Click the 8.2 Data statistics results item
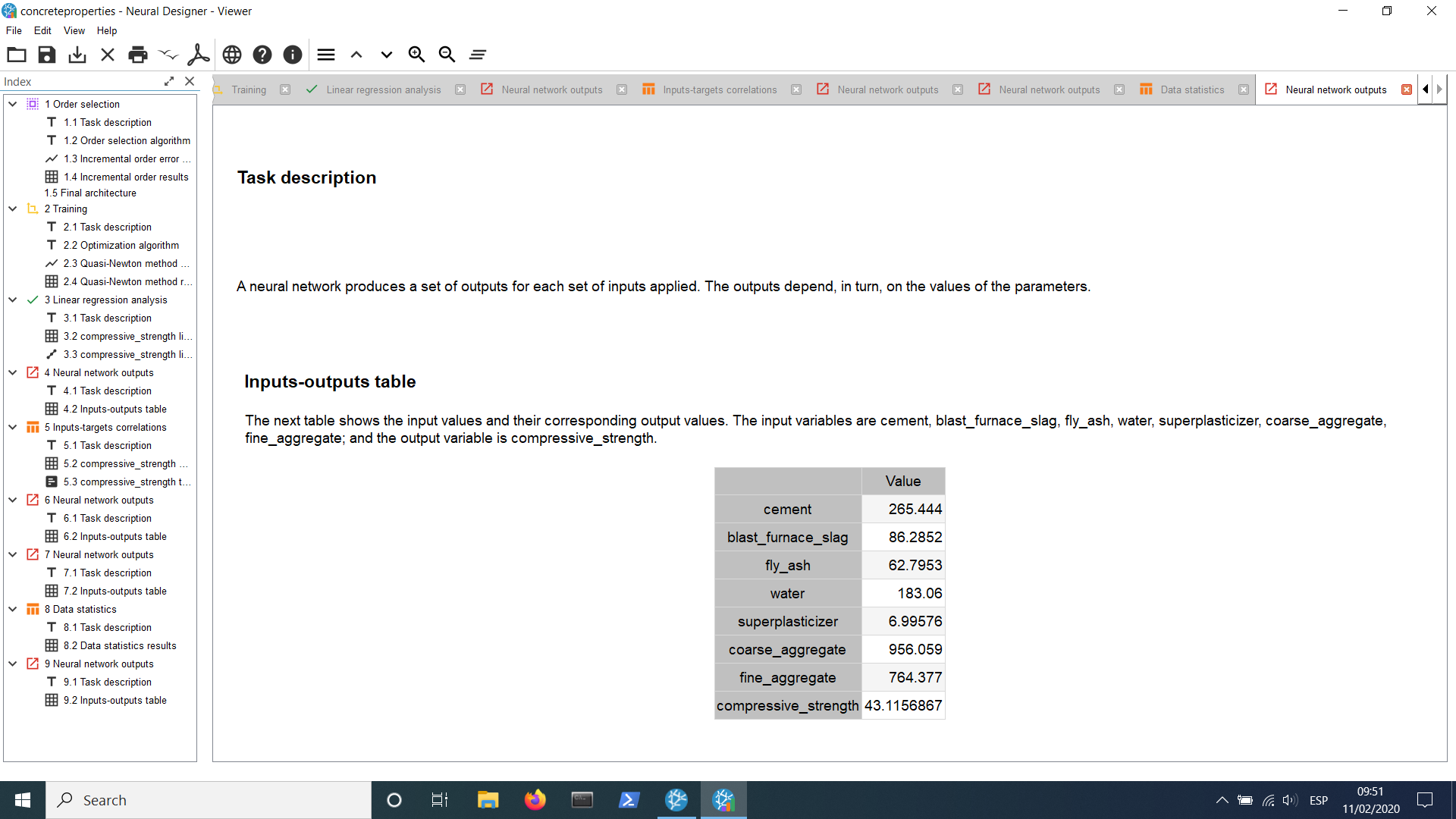The width and height of the screenshot is (1456, 819). (x=118, y=645)
